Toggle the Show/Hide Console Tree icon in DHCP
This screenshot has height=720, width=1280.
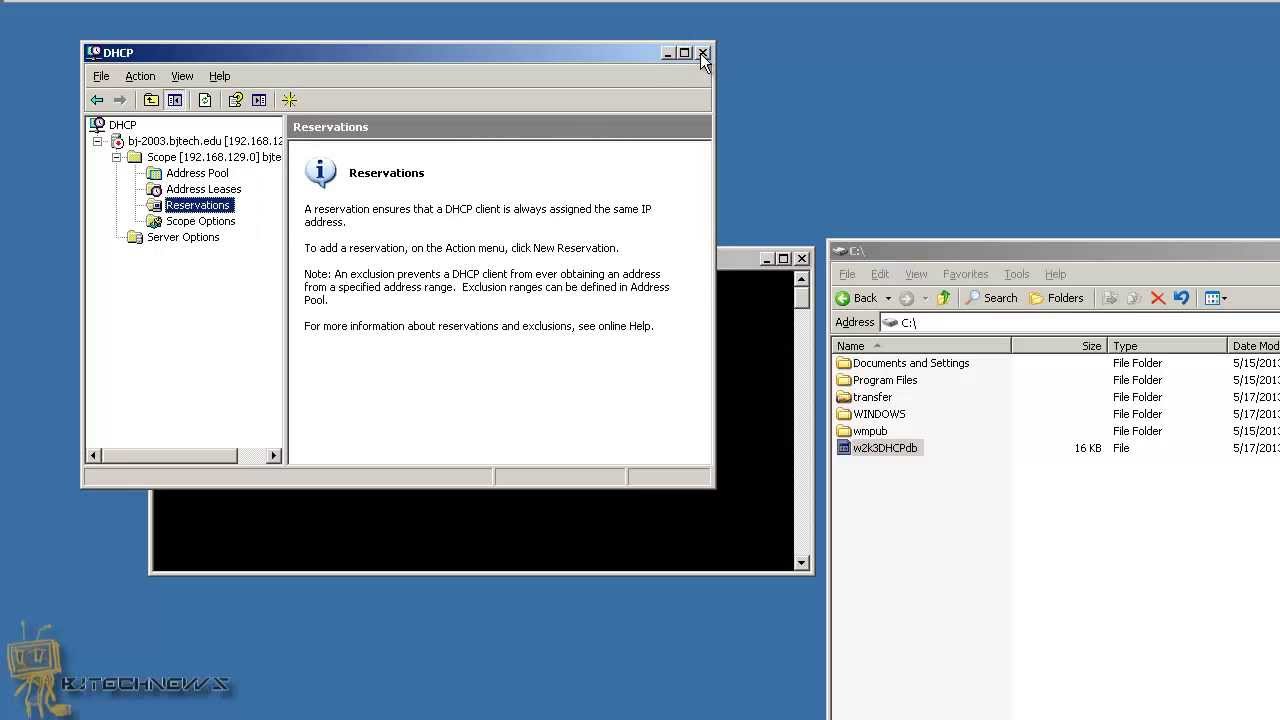[175, 100]
